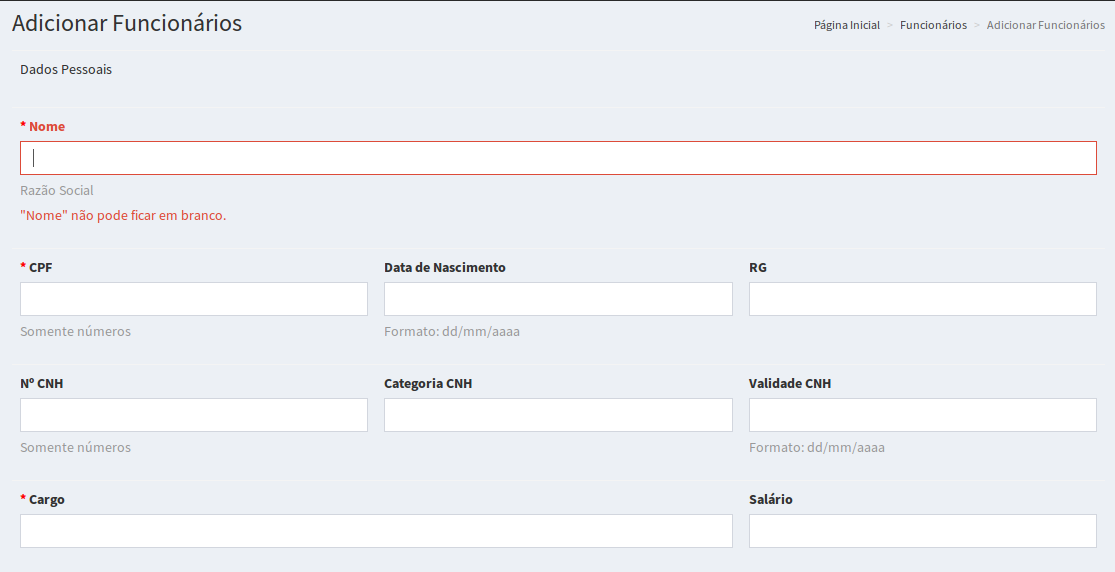Click the Salário field label

pyautogui.click(x=770, y=500)
